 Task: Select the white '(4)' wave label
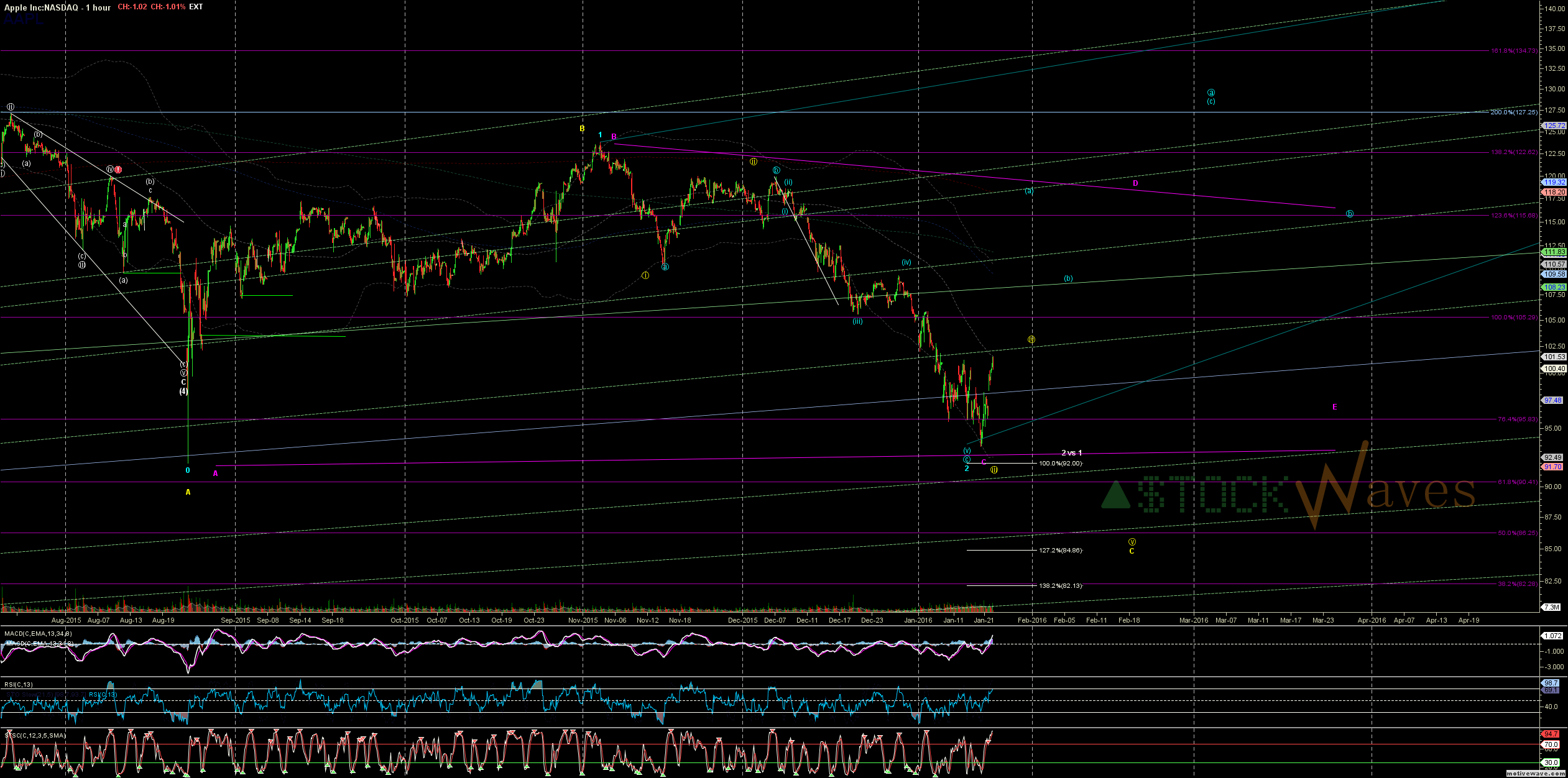183,391
